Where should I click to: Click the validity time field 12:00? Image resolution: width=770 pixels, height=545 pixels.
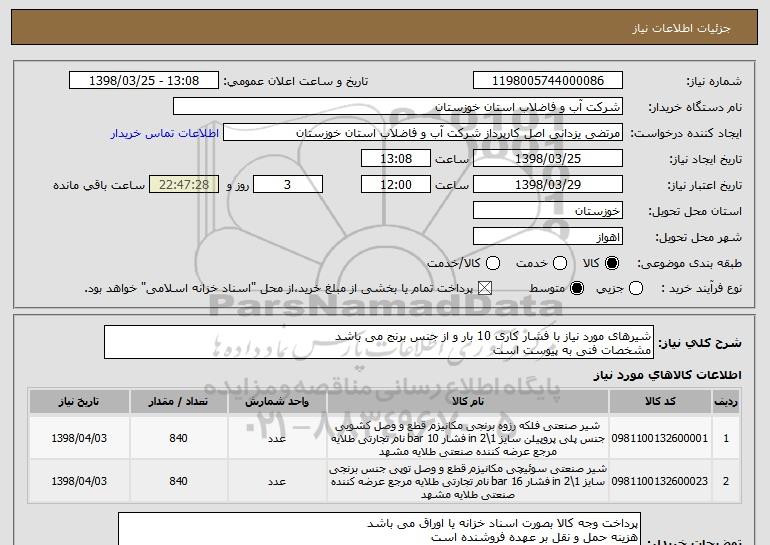coord(396,185)
